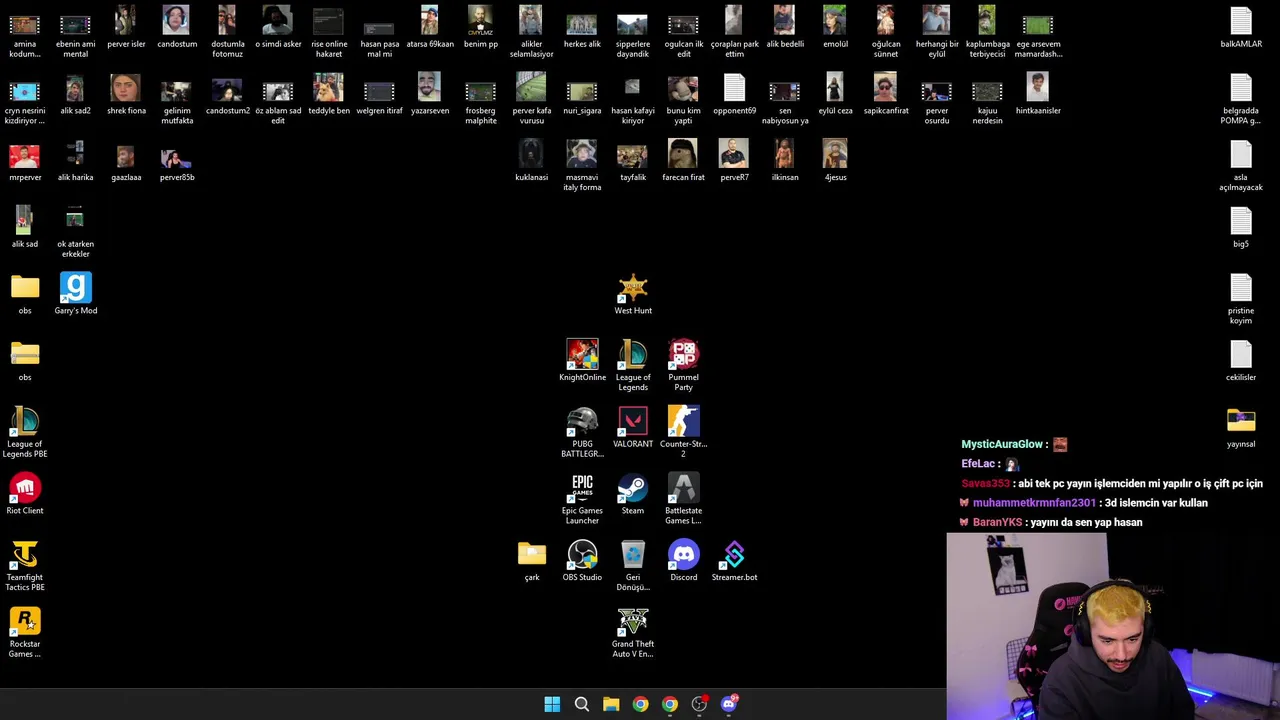Open taskbar Search magnifier

581,704
